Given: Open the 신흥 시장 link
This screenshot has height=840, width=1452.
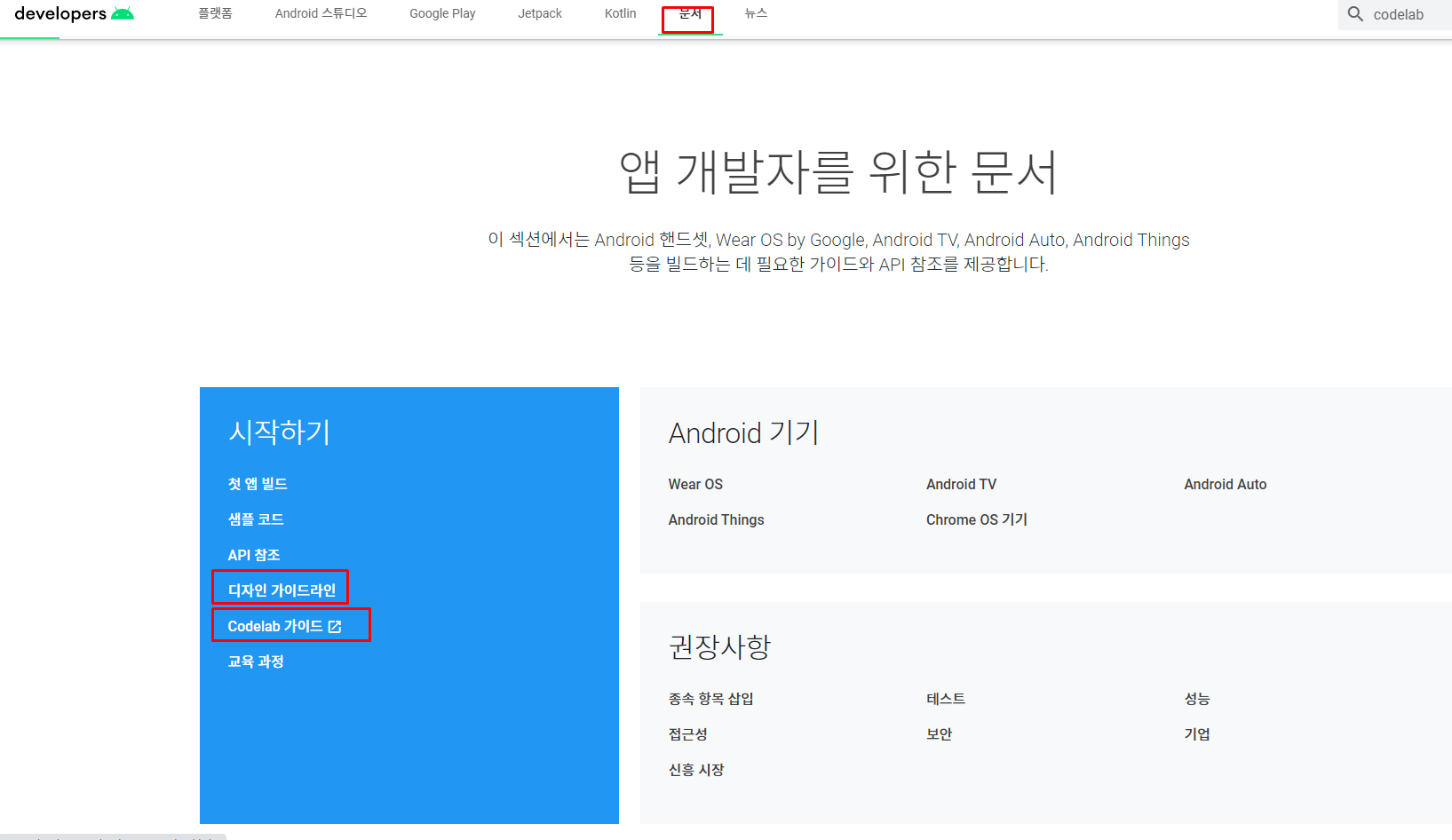Looking at the screenshot, I should pyautogui.click(x=696, y=770).
